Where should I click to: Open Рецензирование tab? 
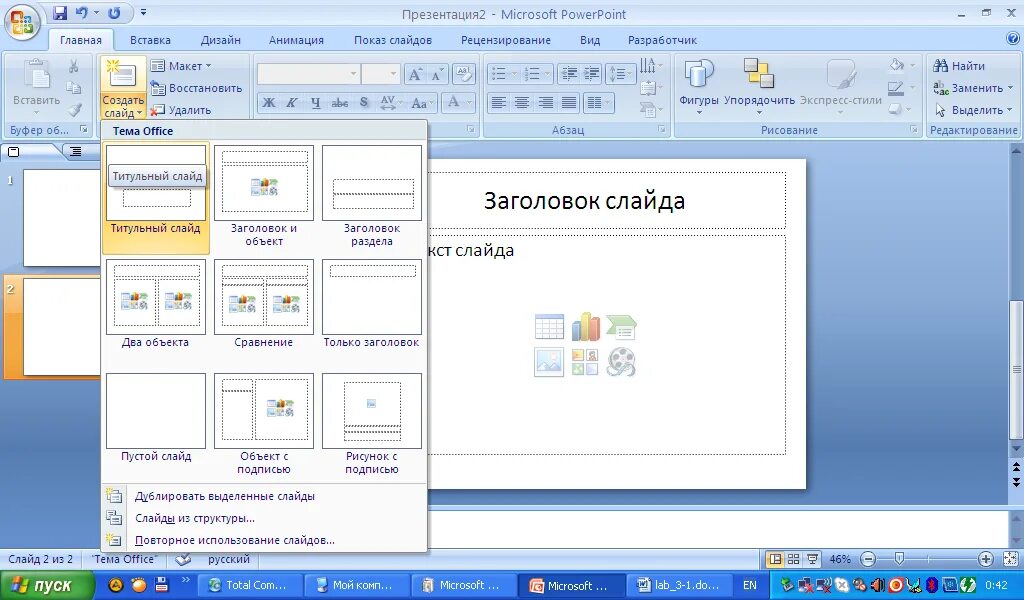pos(506,40)
